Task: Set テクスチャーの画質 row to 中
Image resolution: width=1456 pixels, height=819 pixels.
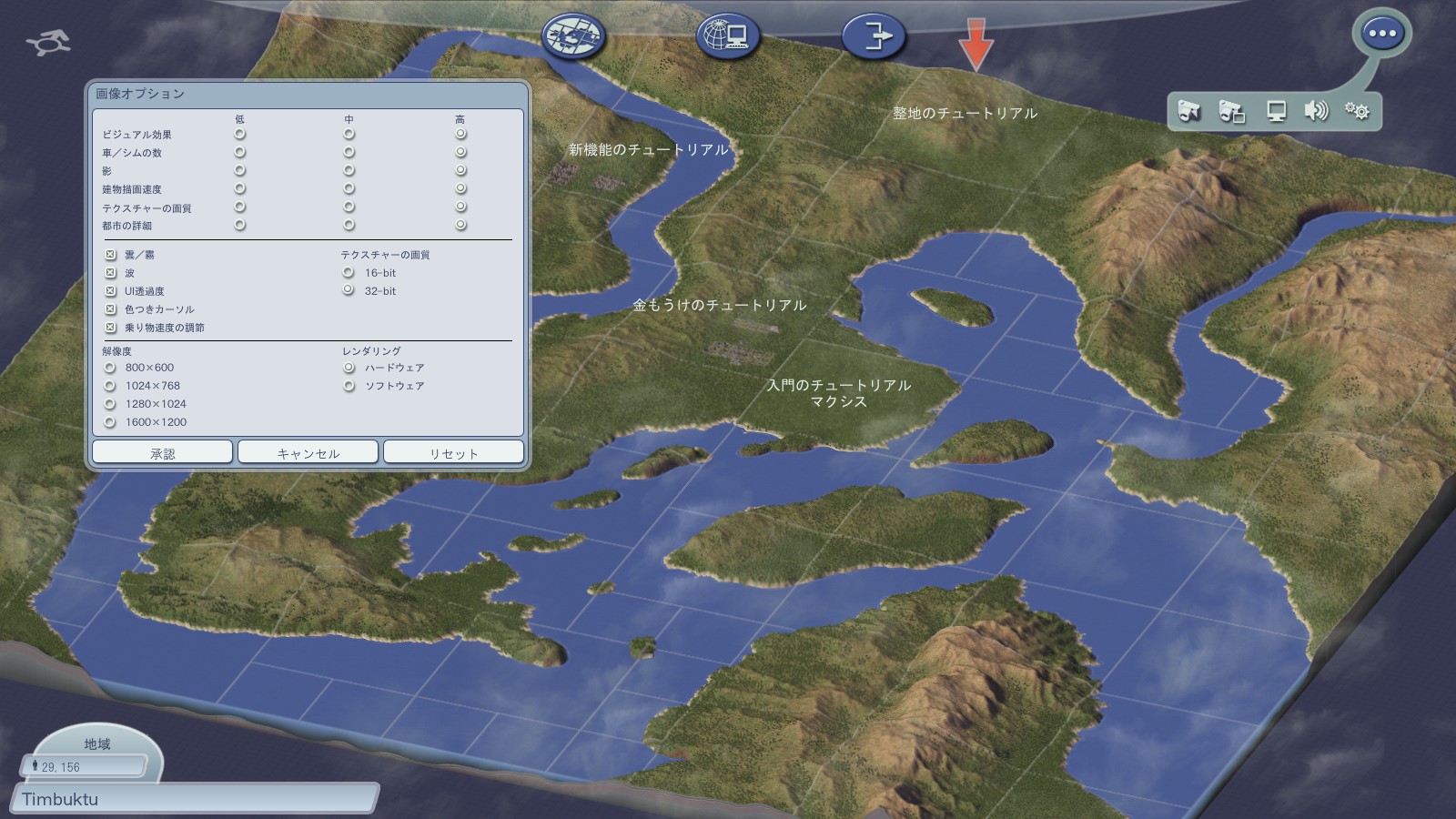Action: [349, 207]
